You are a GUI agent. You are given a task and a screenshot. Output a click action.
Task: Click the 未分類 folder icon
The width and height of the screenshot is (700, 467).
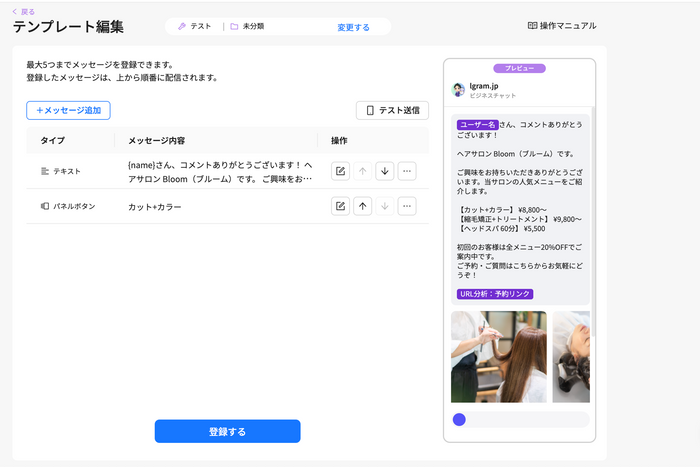coord(234,27)
